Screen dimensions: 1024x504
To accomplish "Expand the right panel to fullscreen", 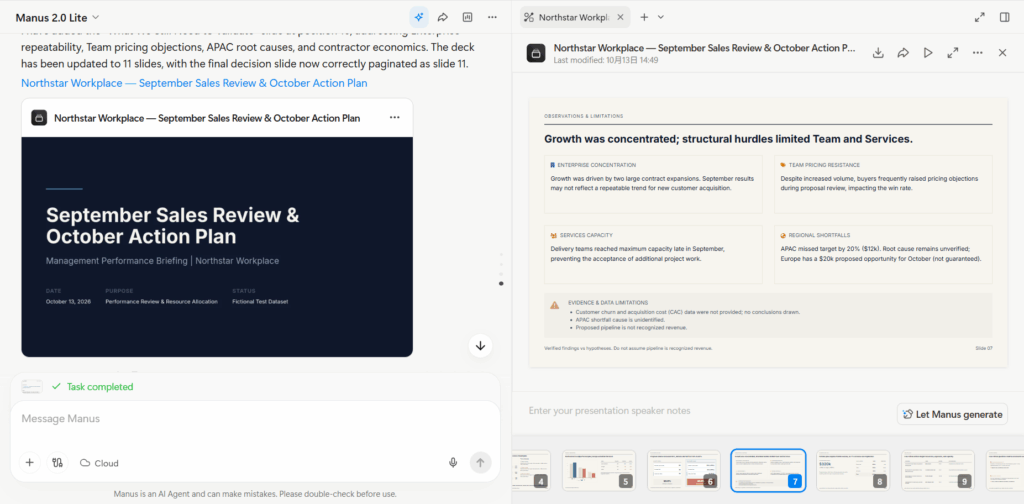I will pos(980,18).
